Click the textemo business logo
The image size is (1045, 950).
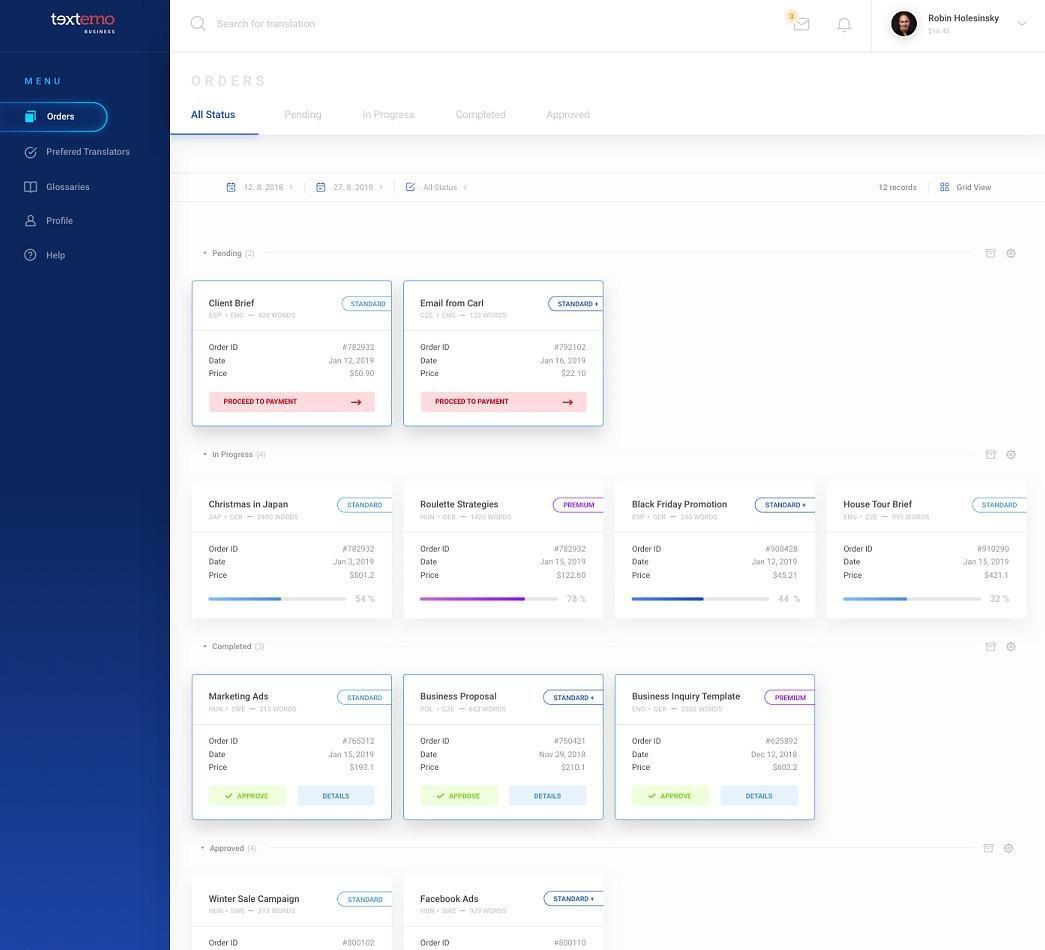83,21
